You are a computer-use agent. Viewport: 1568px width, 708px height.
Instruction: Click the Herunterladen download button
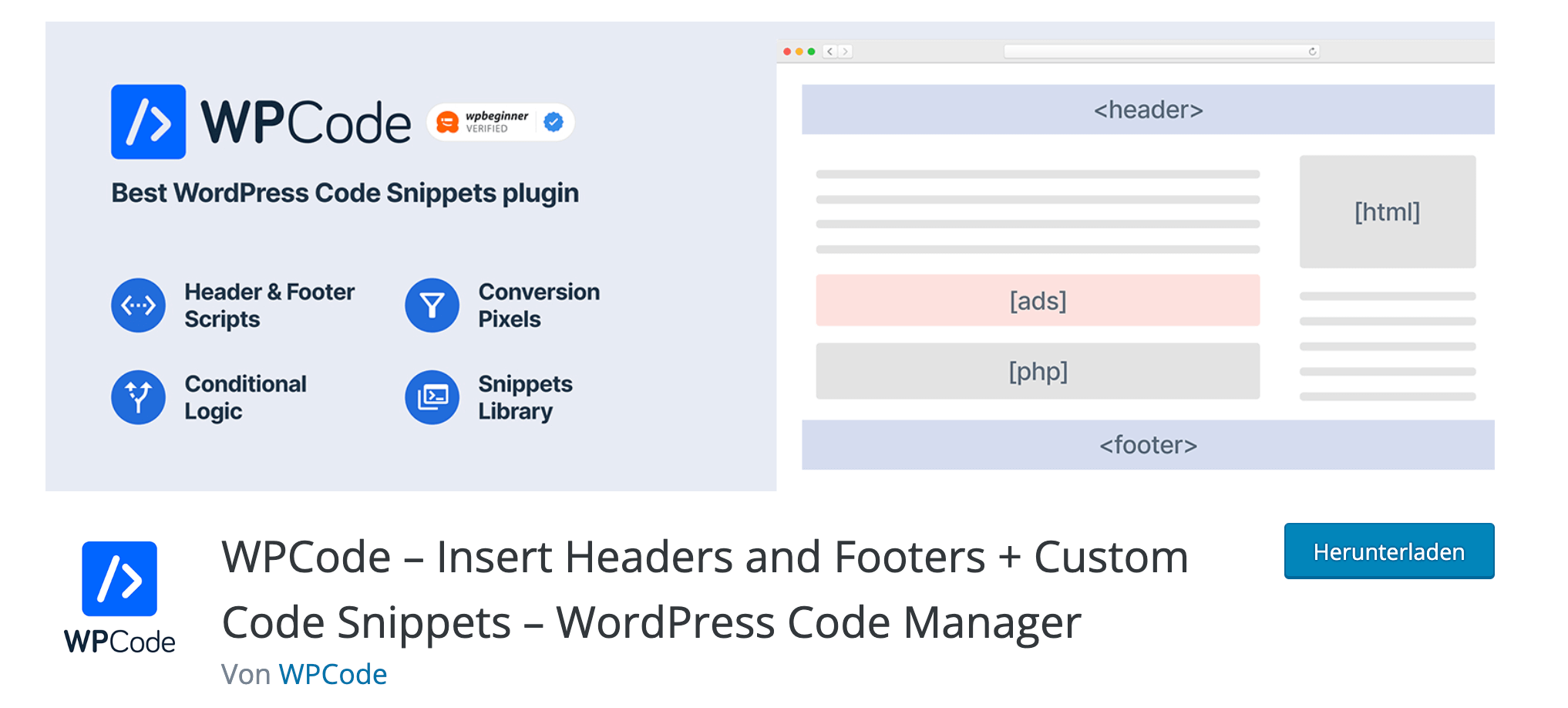[x=1388, y=551]
